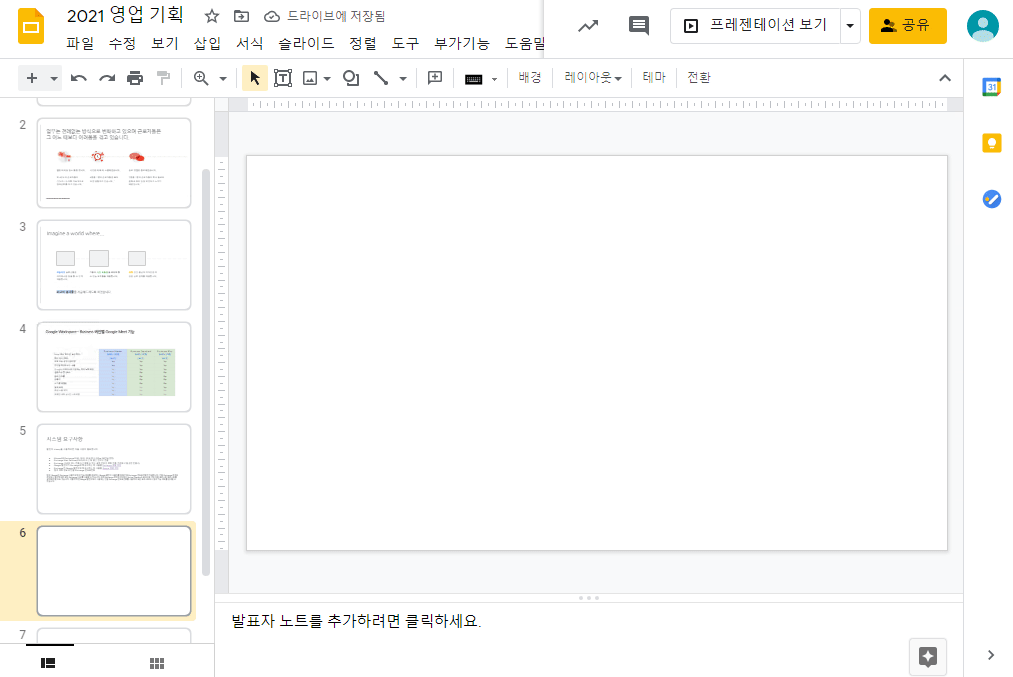The height and width of the screenshot is (677, 1013).
Task: Click the blank slide canvas
Action: pyautogui.click(x=597, y=353)
